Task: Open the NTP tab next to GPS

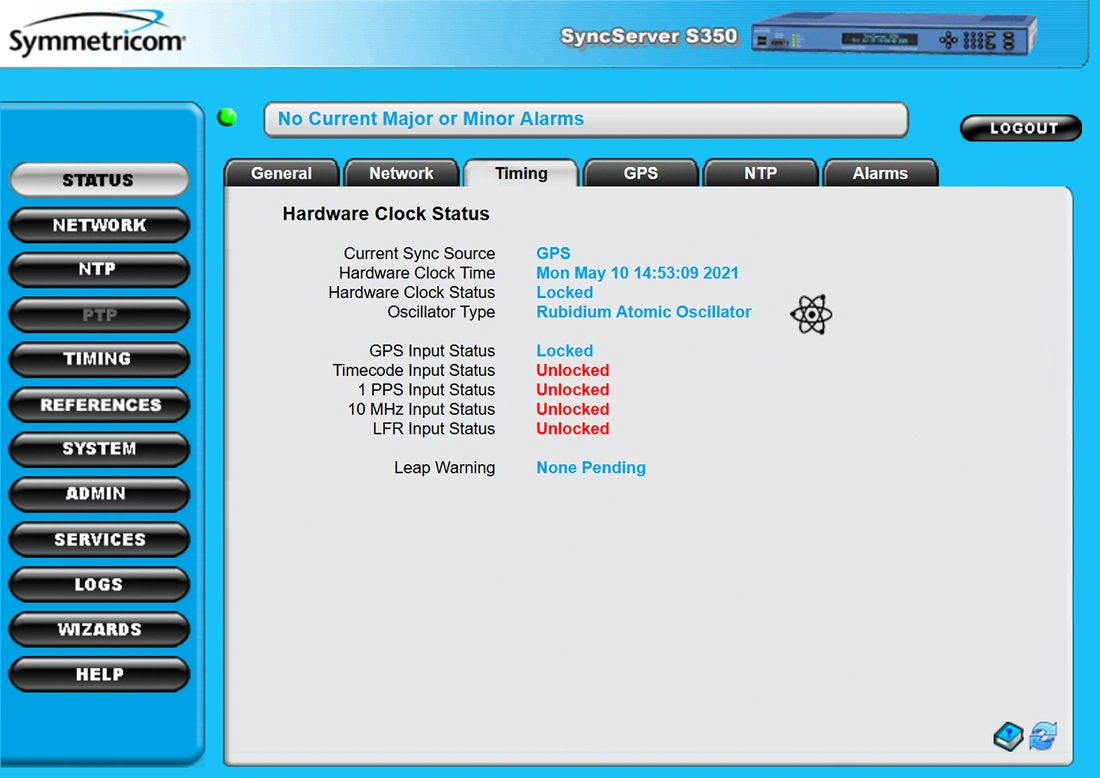Action: point(760,173)
